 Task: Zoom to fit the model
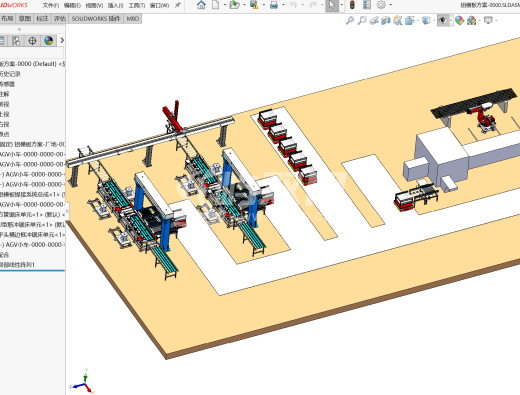350,21
